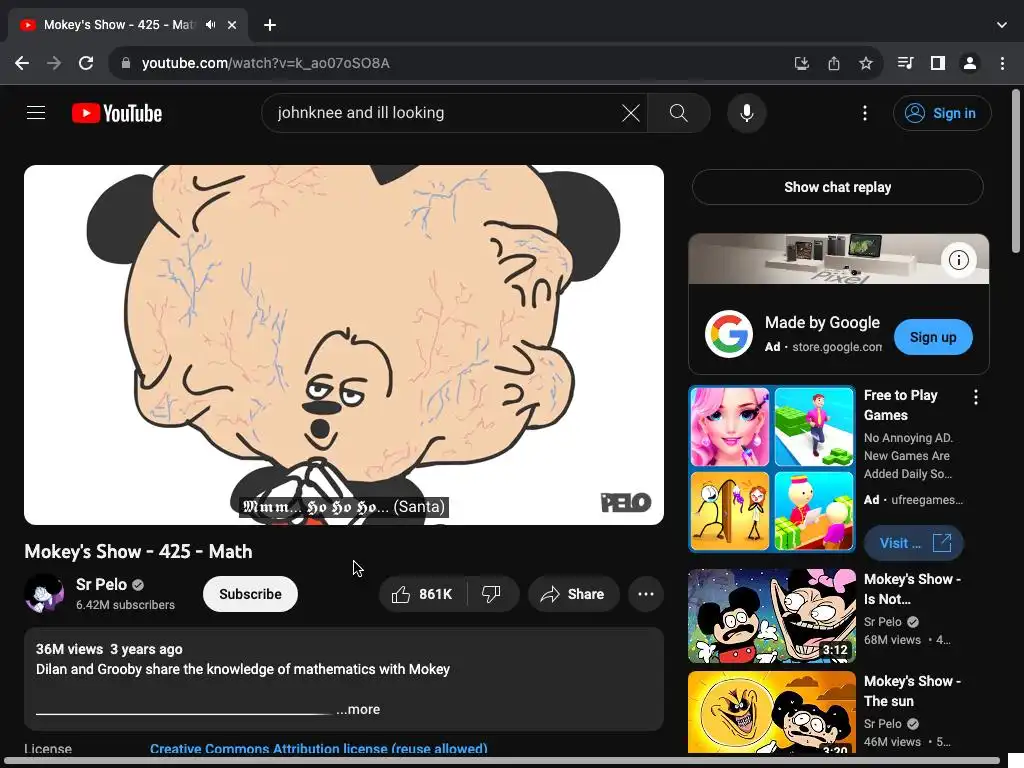Open Mokey's Show - Is Not... thumbnail

tap(771, 616)
